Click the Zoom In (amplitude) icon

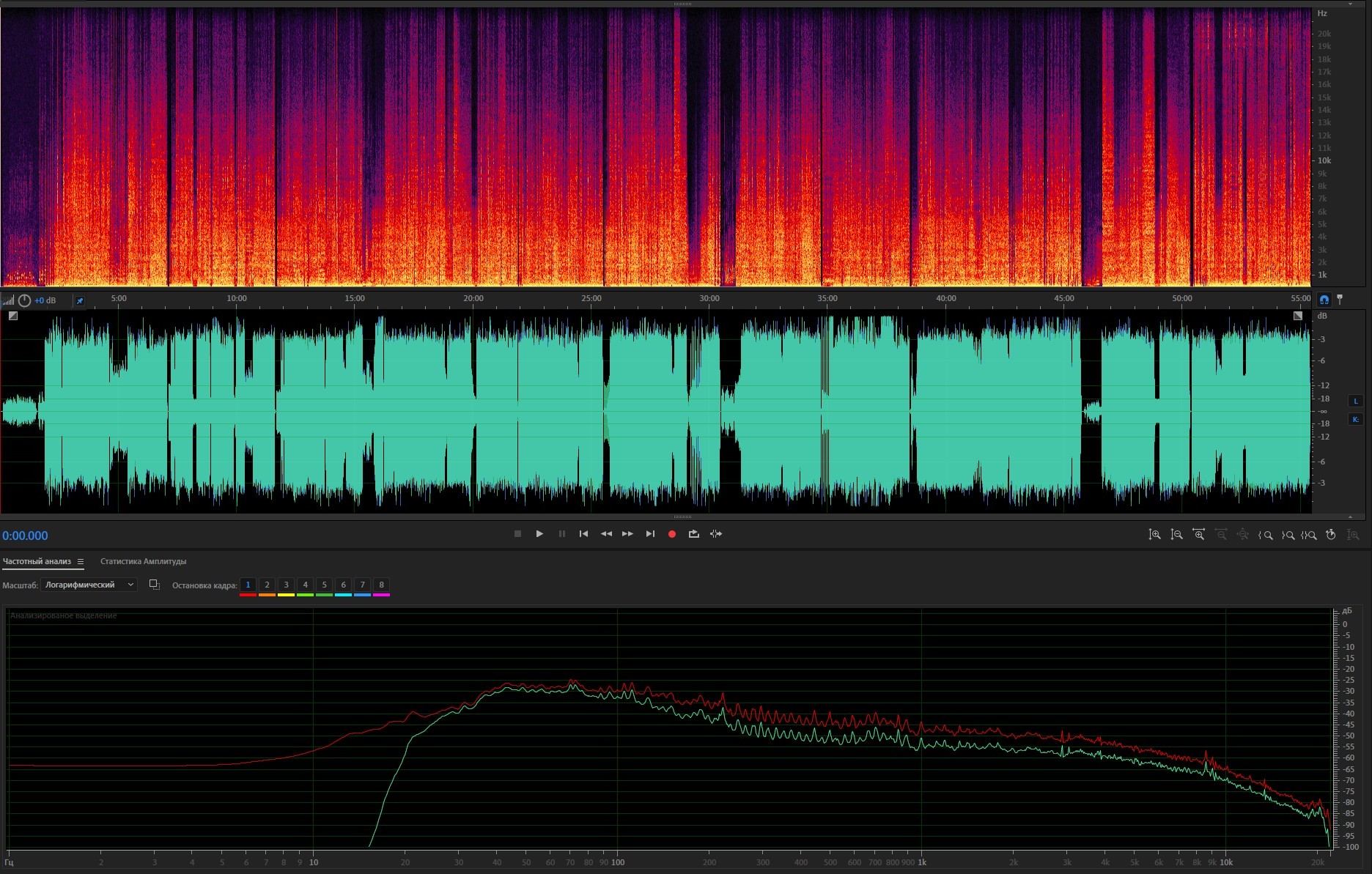[1154, 535]
